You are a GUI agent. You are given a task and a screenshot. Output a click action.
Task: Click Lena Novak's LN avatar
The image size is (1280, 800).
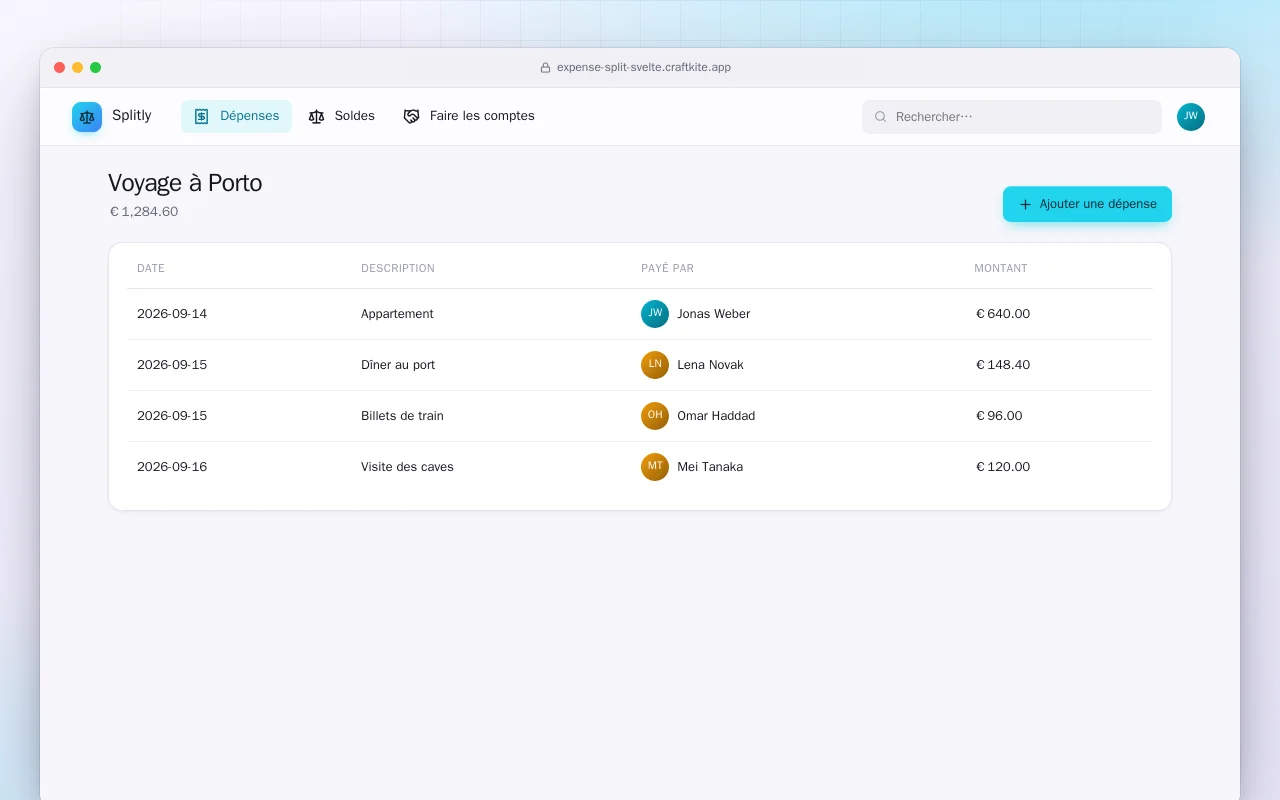[655, 365]
